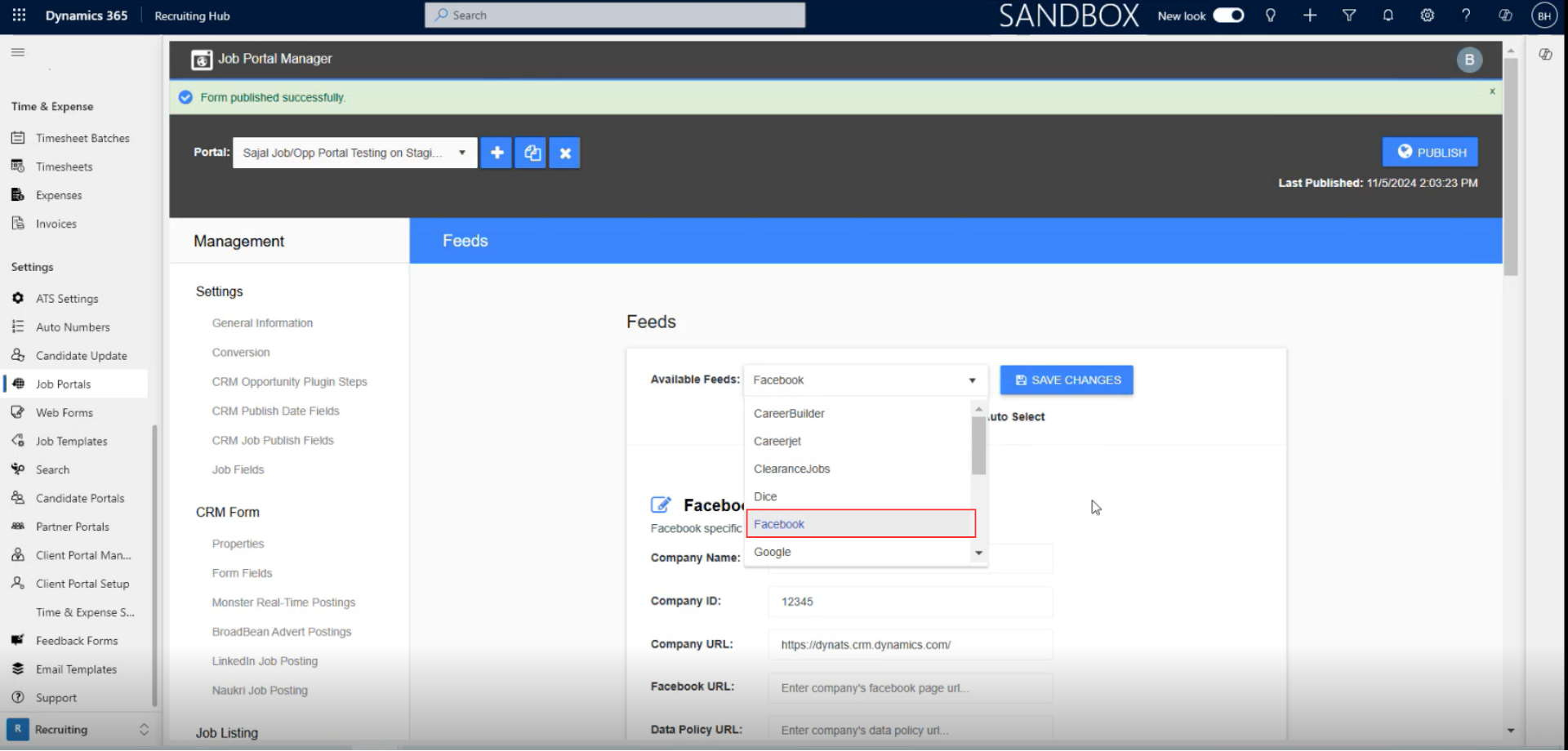This screenshot has height=751, width=1568.
Task: Open the side pane Copilot icon at right edge
Action: pyautogui.click(x=1545, y=55)
